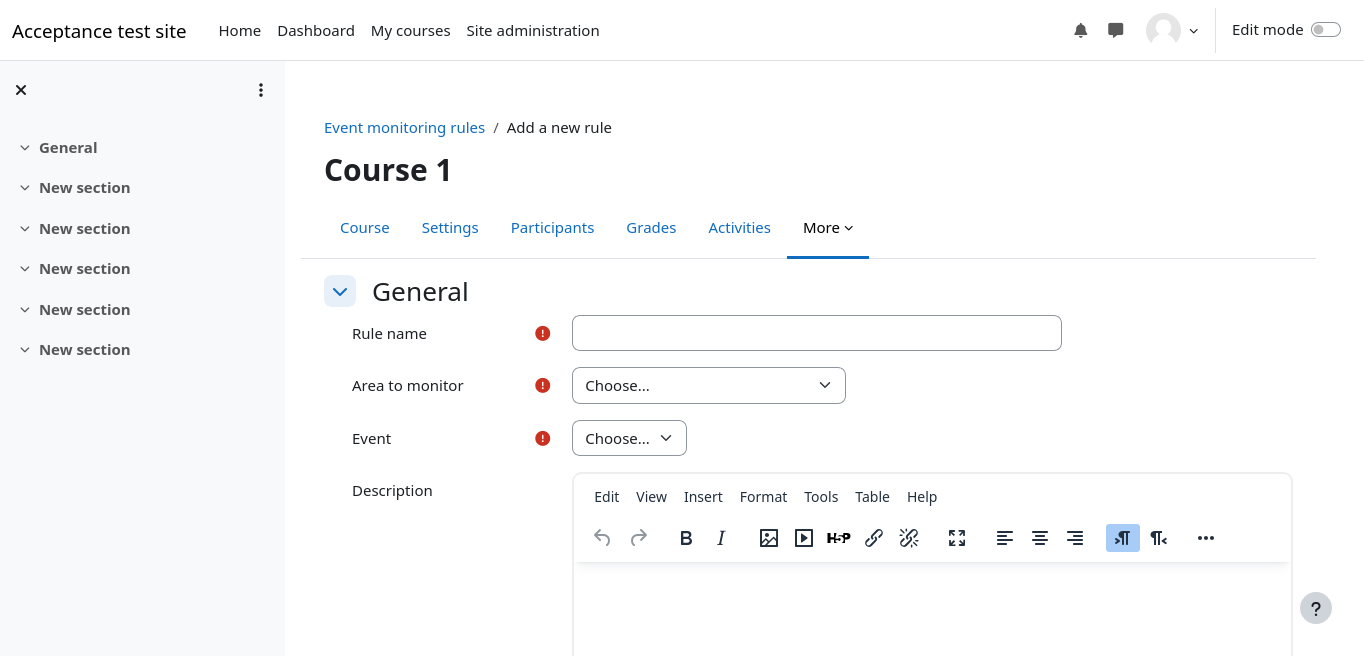Toggle fullscreen editor mode

coord(956,538)
